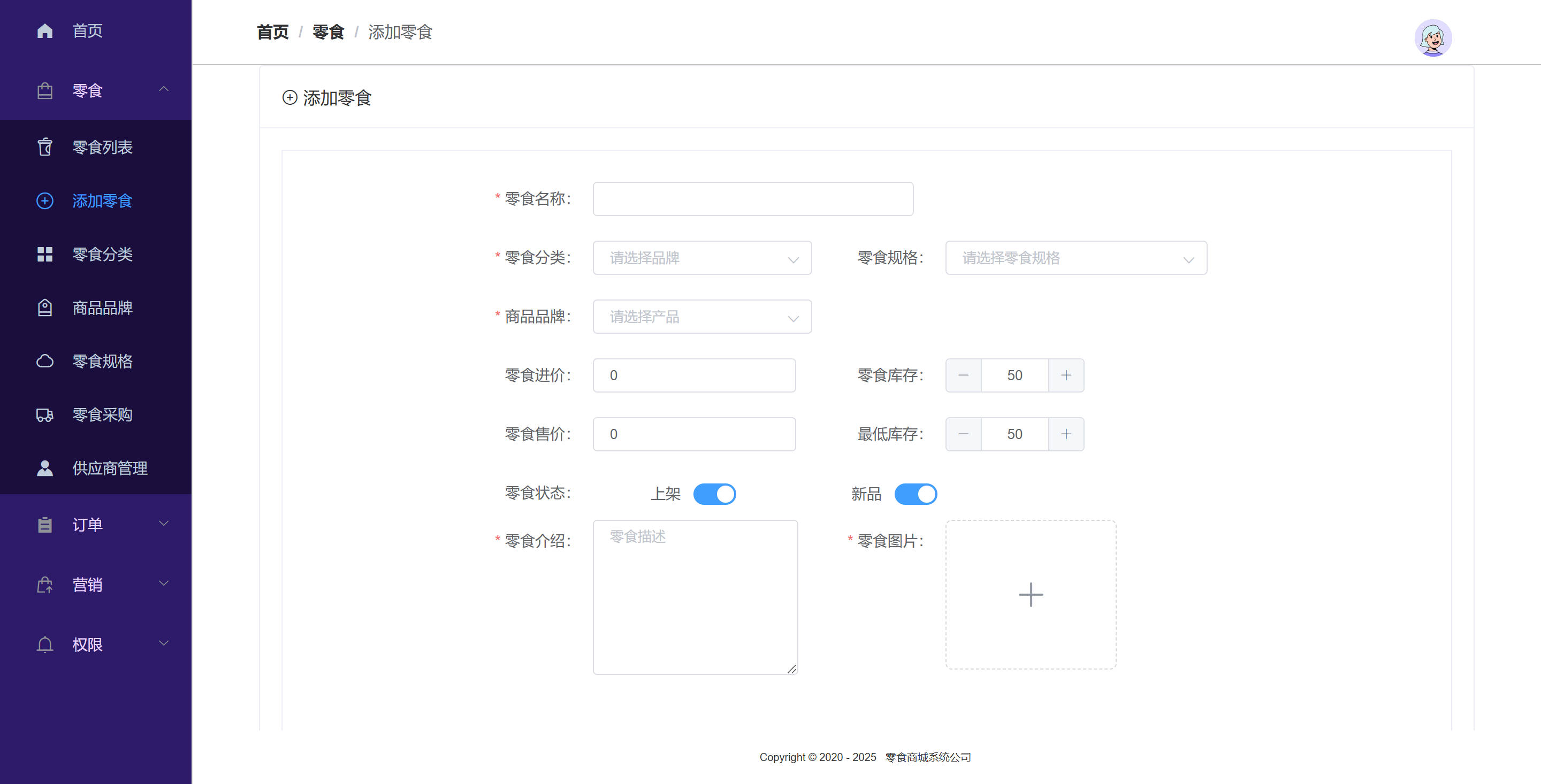Increase 零食库存 with plus button

pyautogui.click(x=1066, y=375)
